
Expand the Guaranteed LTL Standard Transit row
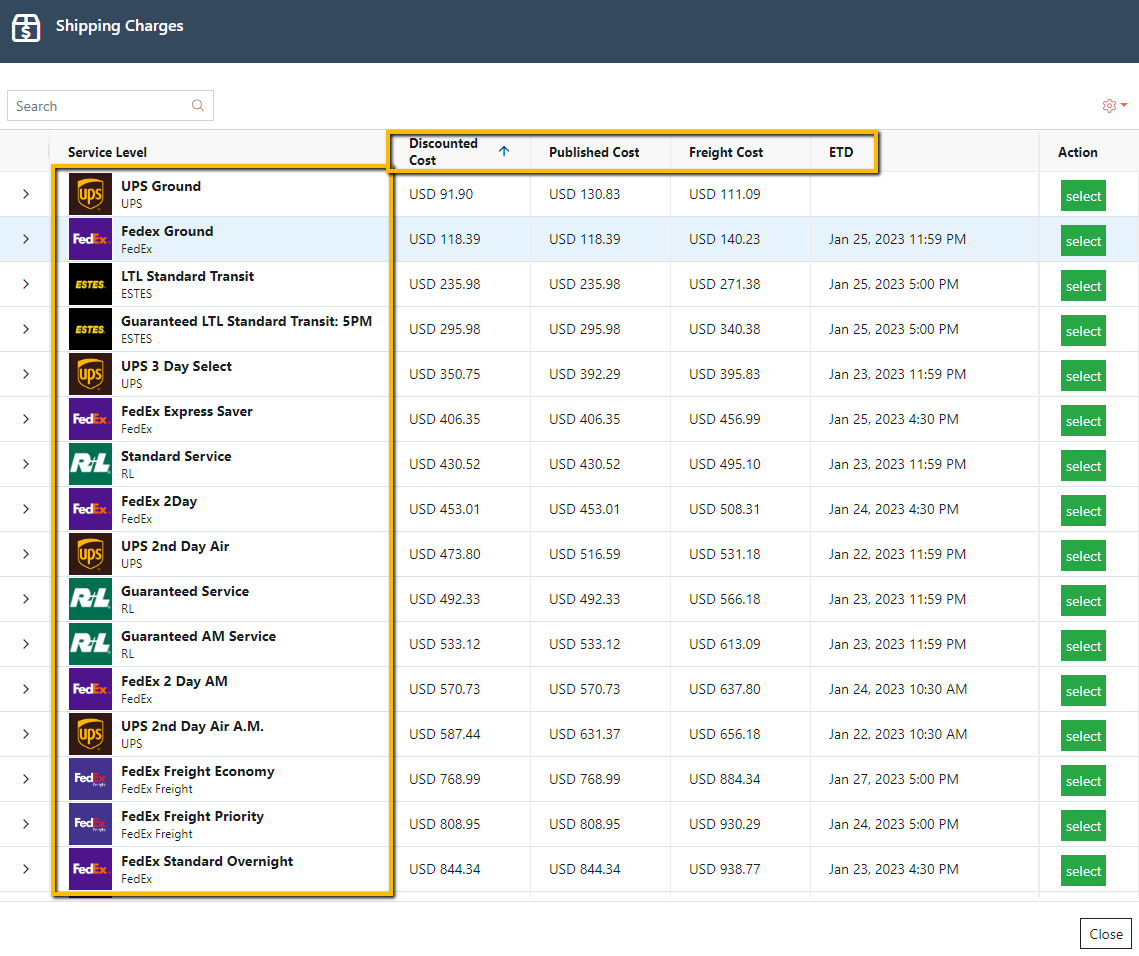25,329
